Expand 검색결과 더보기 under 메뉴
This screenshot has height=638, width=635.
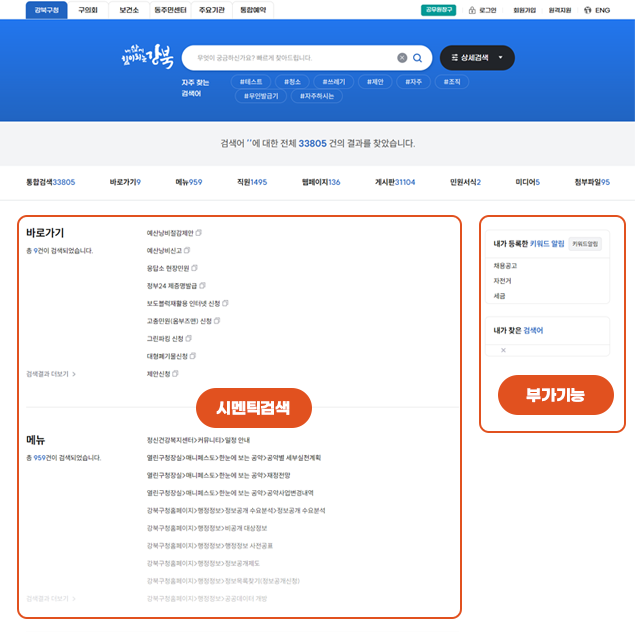coord(51,598)
